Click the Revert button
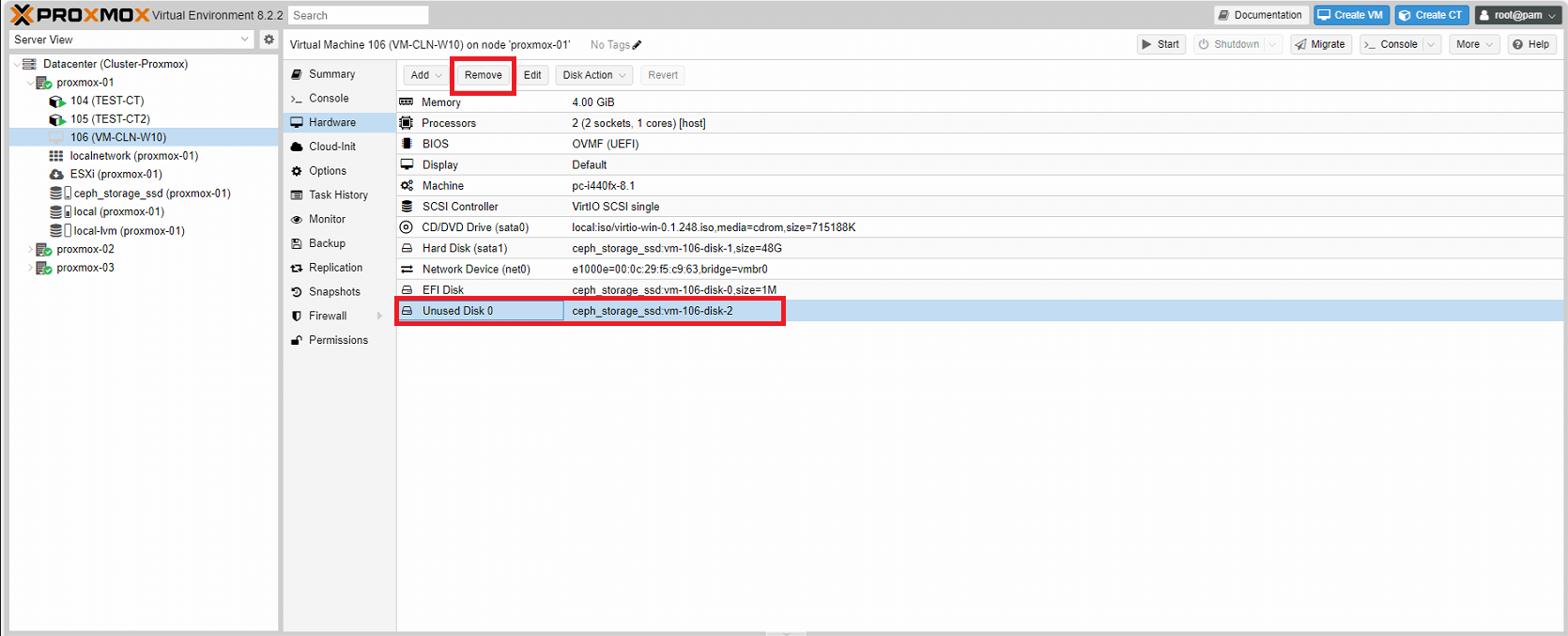This screenshot has height=636, width=1568. coord(663,75)
